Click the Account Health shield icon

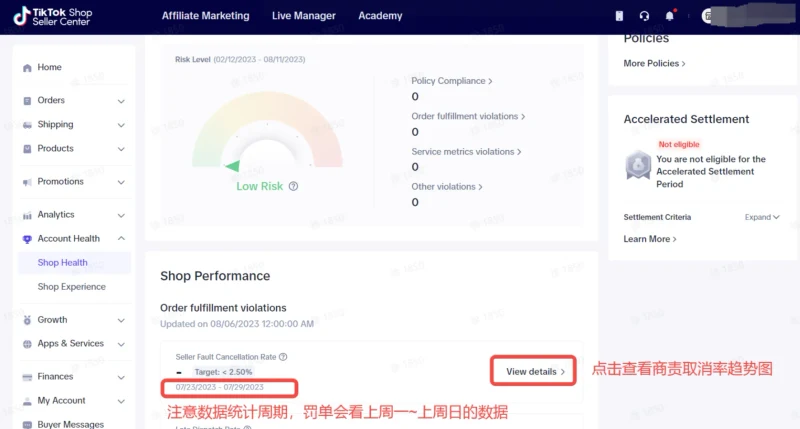tap(27, 239)
